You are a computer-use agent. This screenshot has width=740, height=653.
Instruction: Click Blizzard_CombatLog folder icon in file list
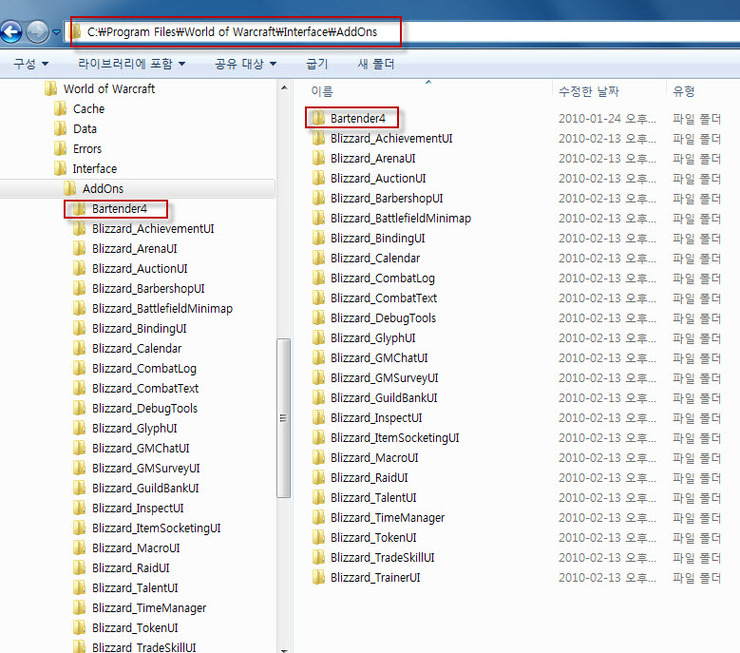click(x=319, y=278)
